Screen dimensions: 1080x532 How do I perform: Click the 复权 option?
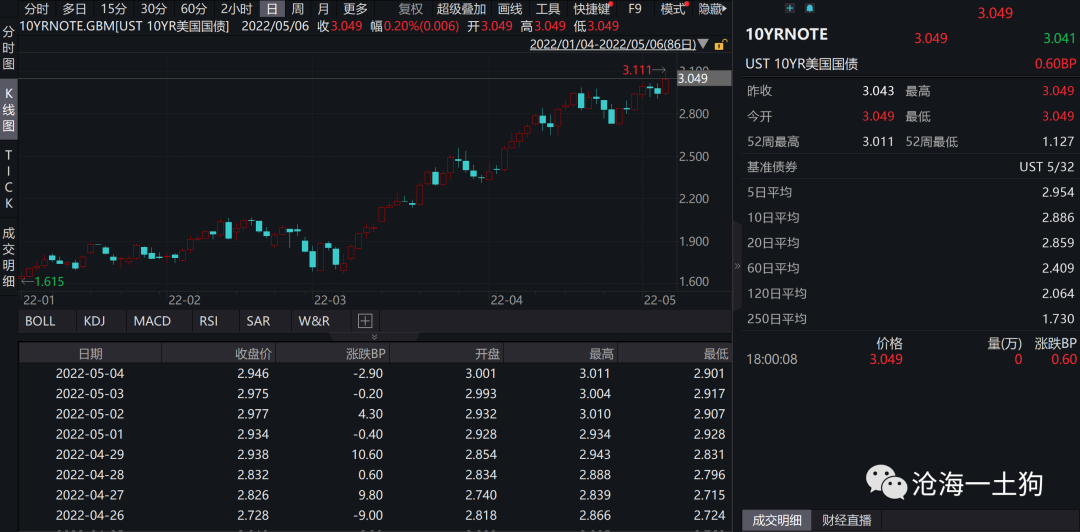(x=411, y=10)
